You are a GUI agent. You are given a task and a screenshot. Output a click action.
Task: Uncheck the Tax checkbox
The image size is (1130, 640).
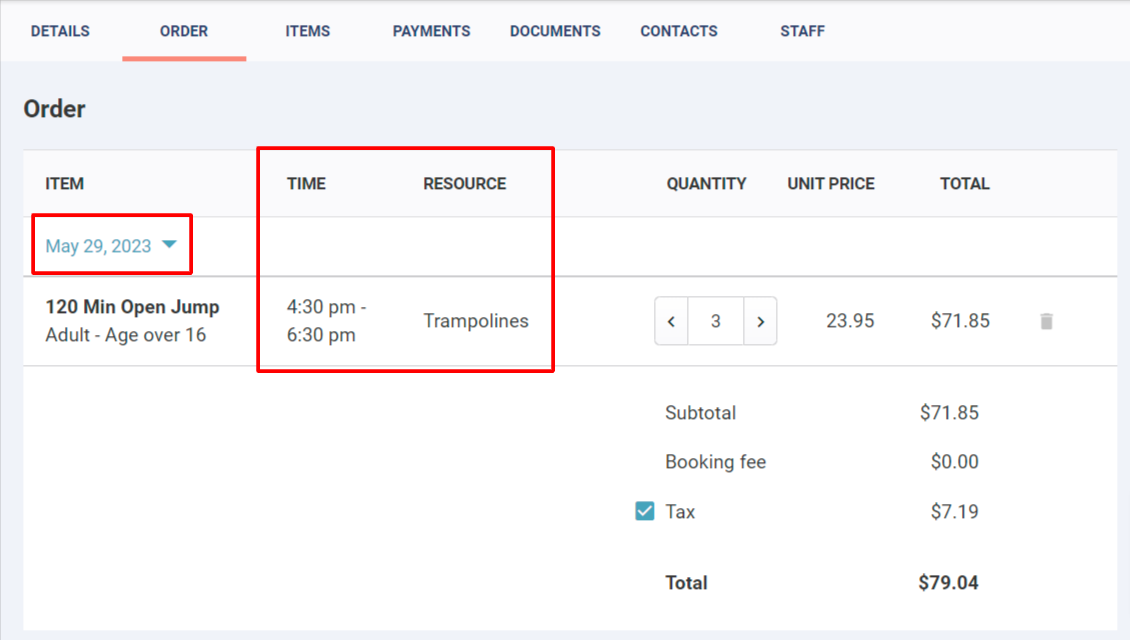click(x=645, y=511)
